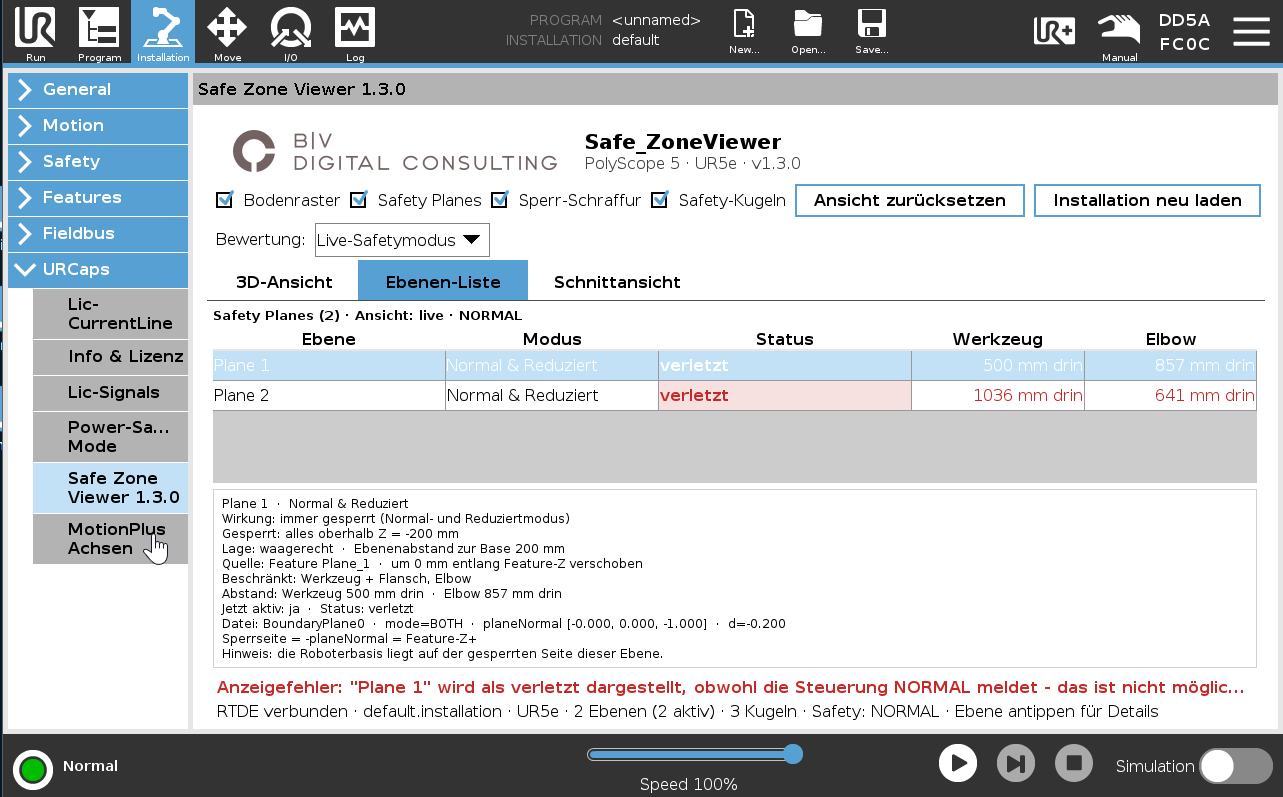Click the Manual mode icon

(1119, 36)
